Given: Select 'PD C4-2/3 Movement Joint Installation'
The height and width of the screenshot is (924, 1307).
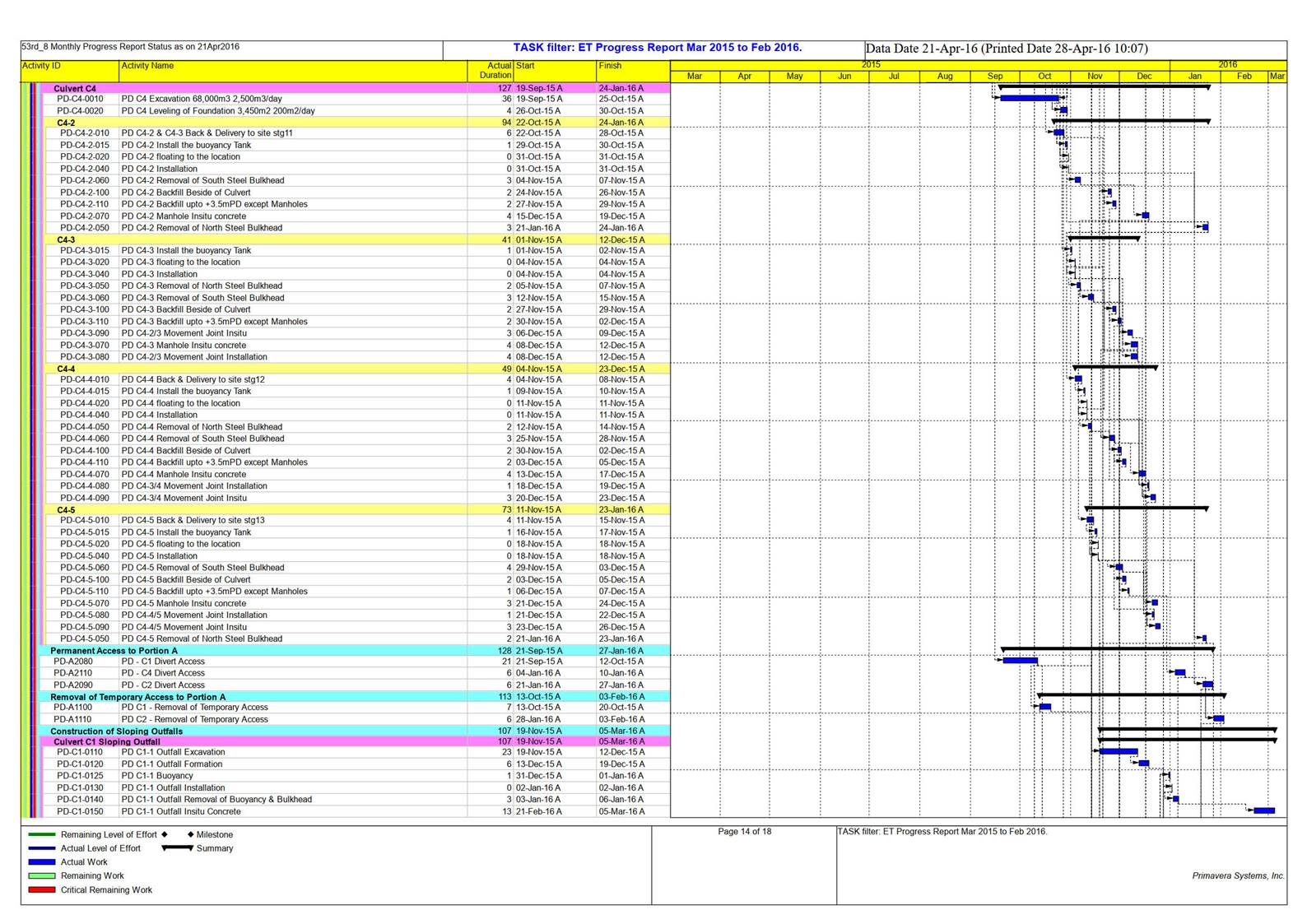Looking at the screenshot, I should point(194,357).
